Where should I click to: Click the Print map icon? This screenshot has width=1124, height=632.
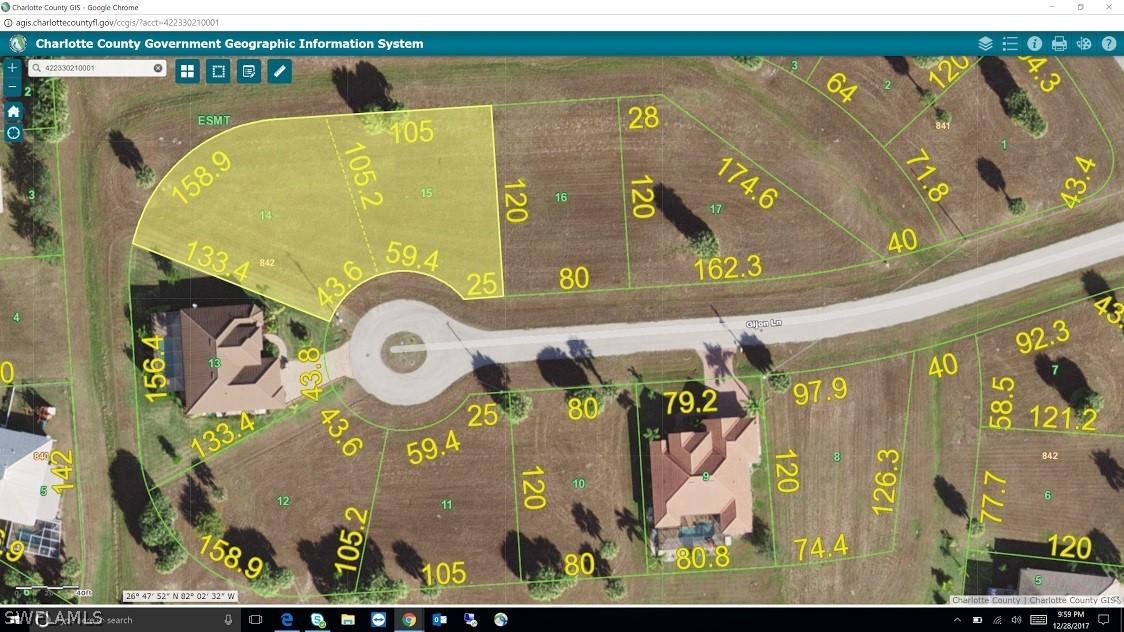click(x=1059, y=44)
